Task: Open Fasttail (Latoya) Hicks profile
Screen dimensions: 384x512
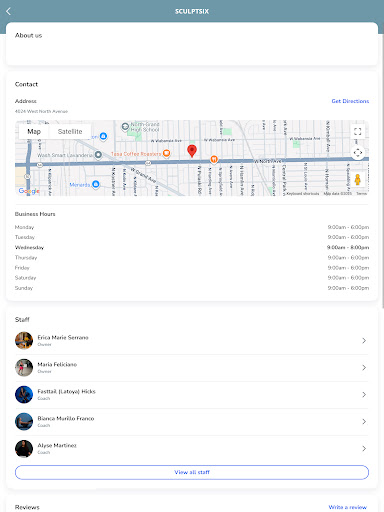Action: (192, 394)
